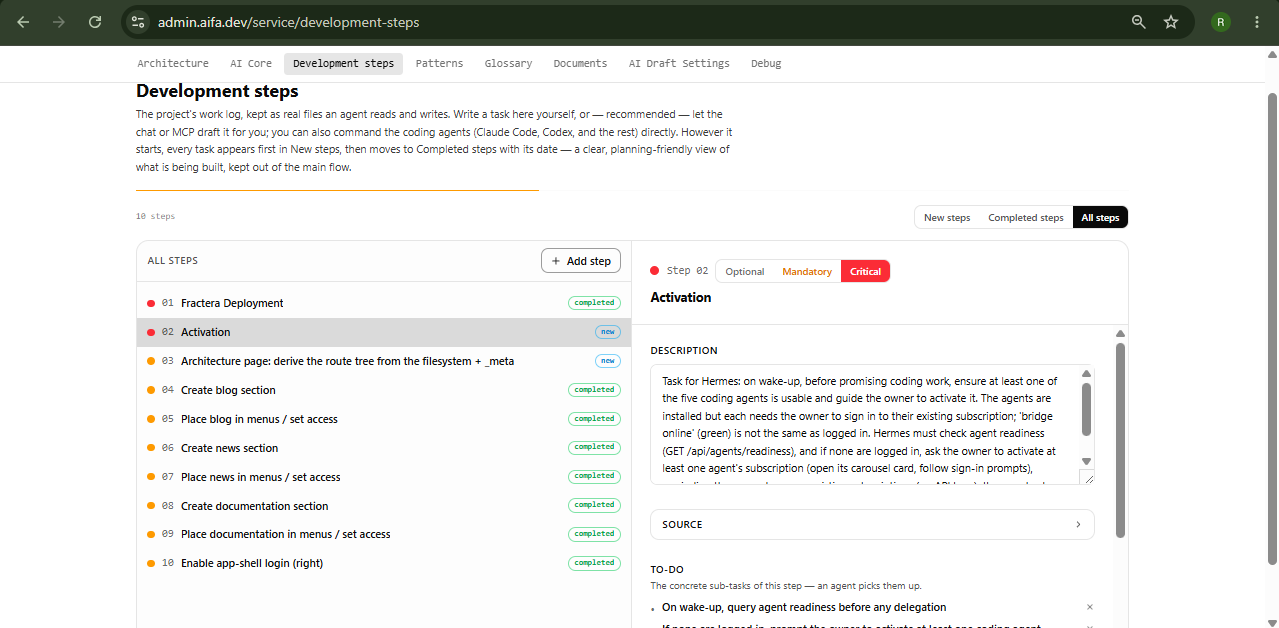This screenshot has width=1279, height=628.
Task: Remove the to-do 'On wake-up, query agent readiness'
Action: pyautogui.click(x=1090, y=607)
